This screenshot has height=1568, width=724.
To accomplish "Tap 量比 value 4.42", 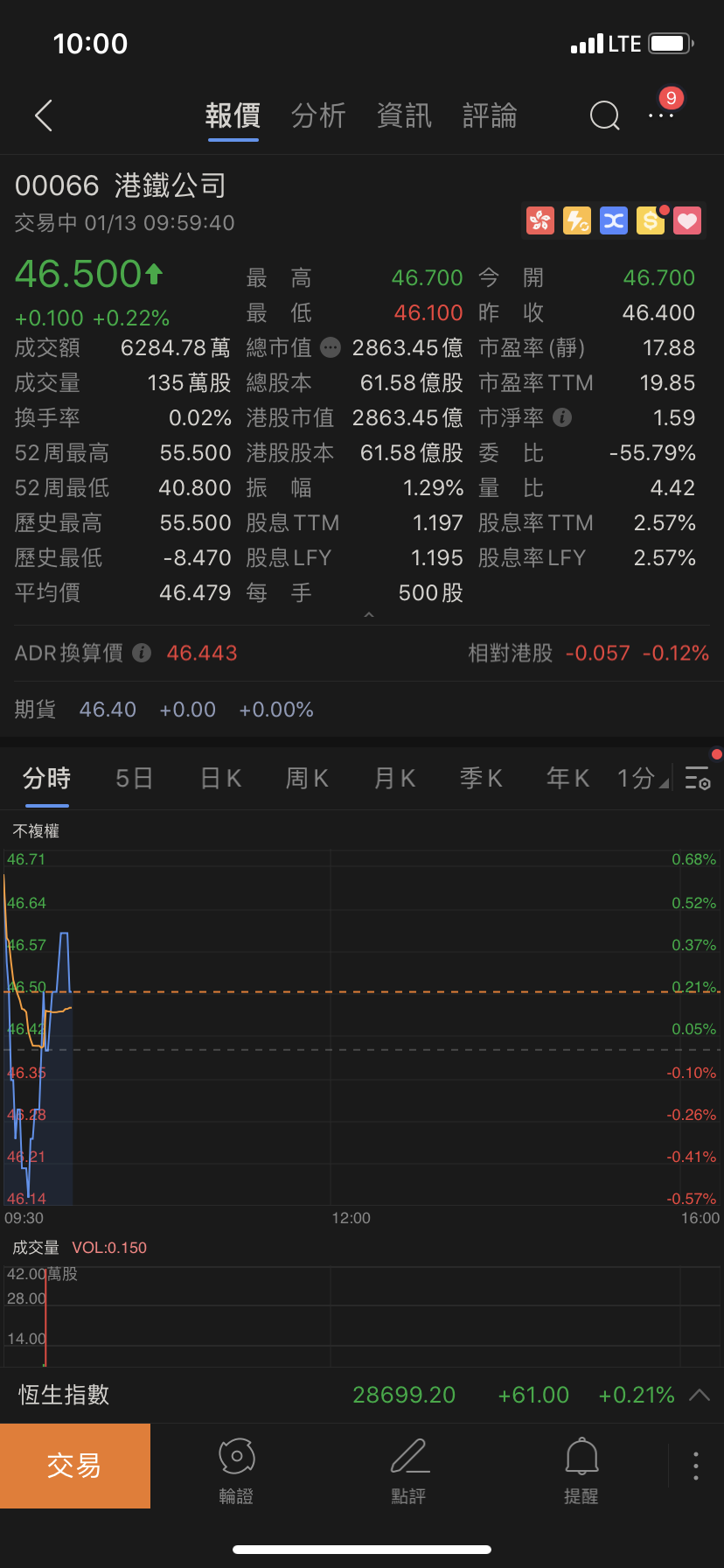I will pos(672,487).
